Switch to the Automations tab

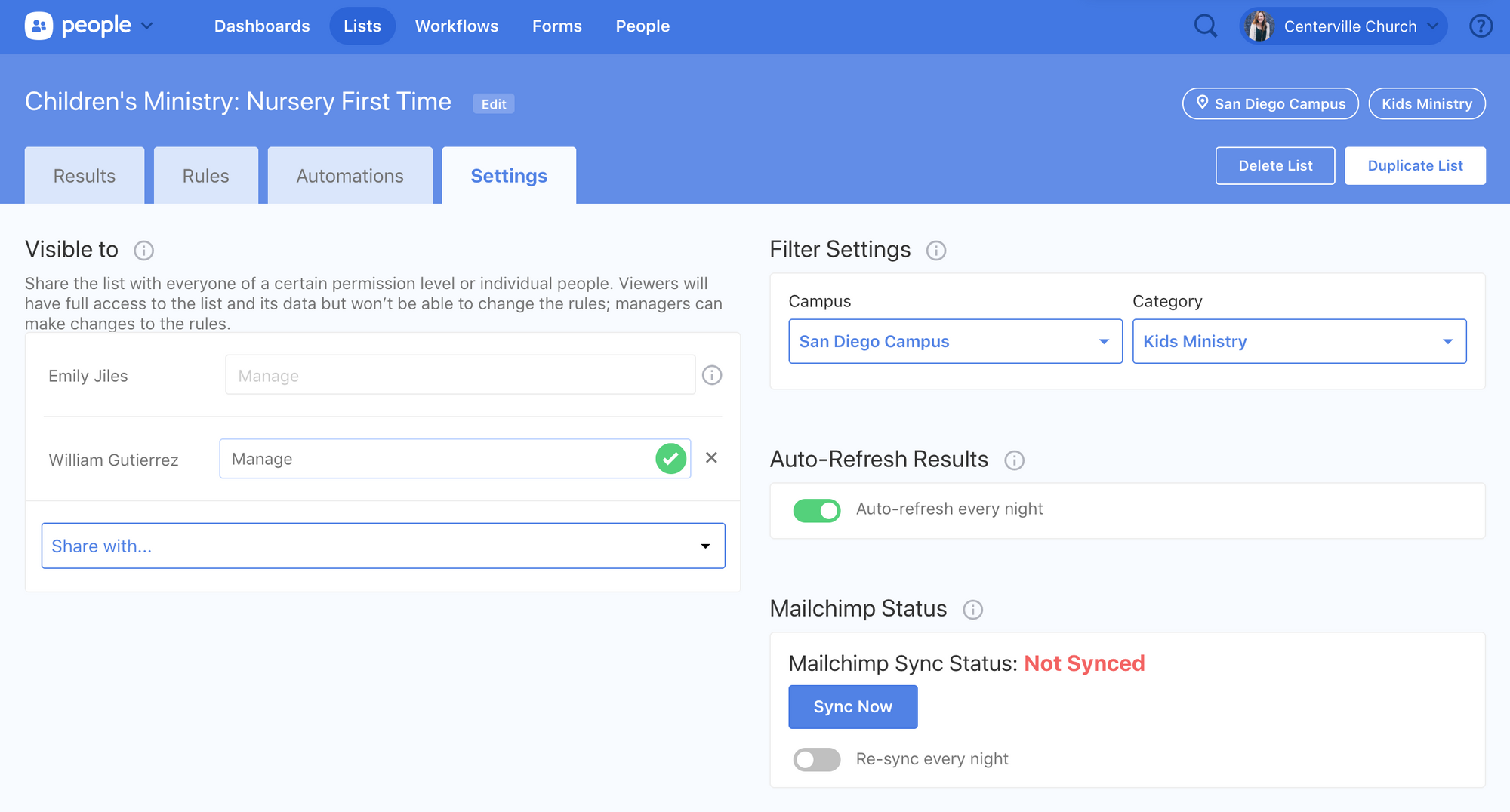(x=350, y=176)
